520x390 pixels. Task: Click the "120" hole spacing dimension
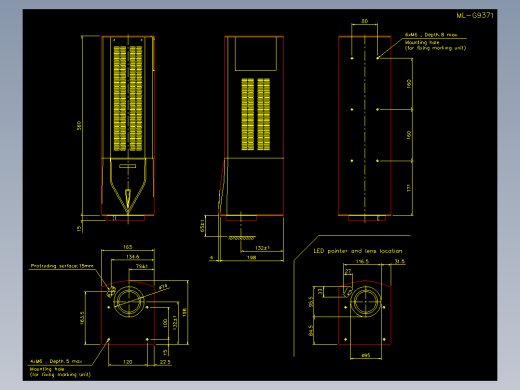point(128,362)
